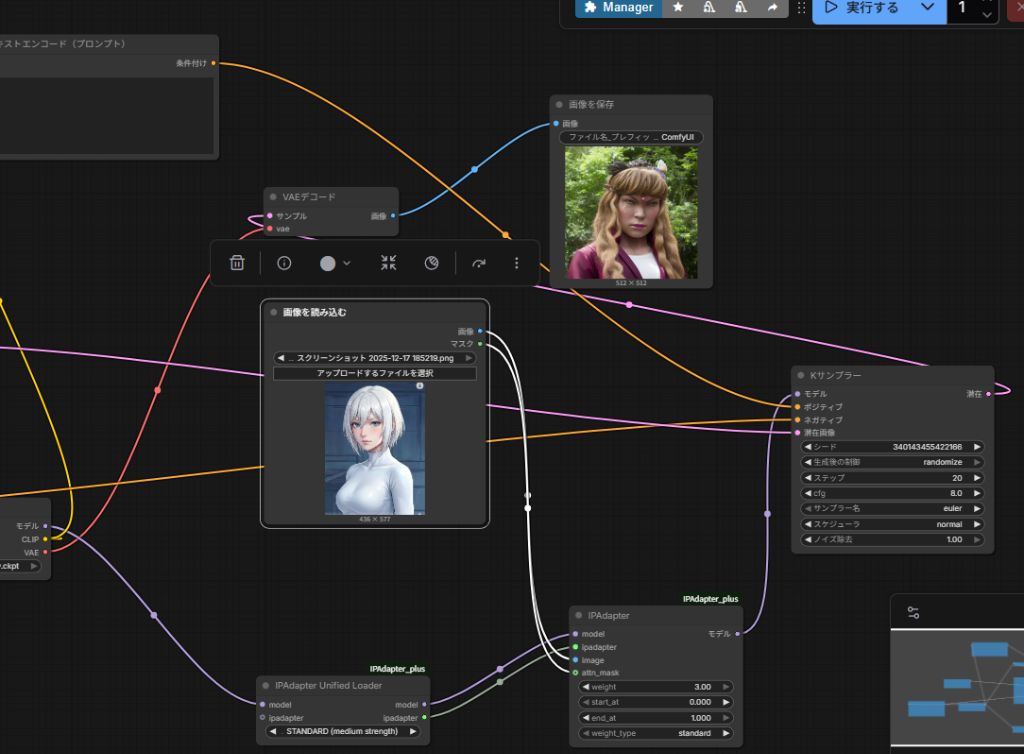Open the weight_type standard combo box

[656, 733]
